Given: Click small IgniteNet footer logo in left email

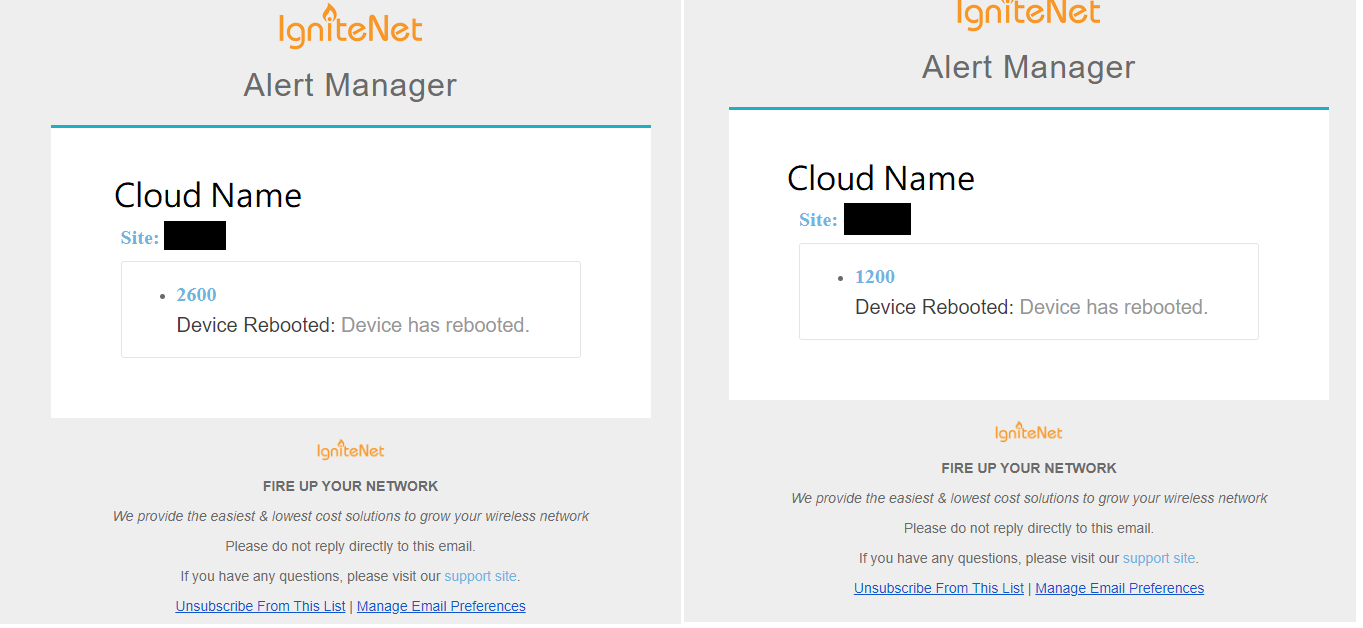Looking at the screenshot, I should 350,450.
